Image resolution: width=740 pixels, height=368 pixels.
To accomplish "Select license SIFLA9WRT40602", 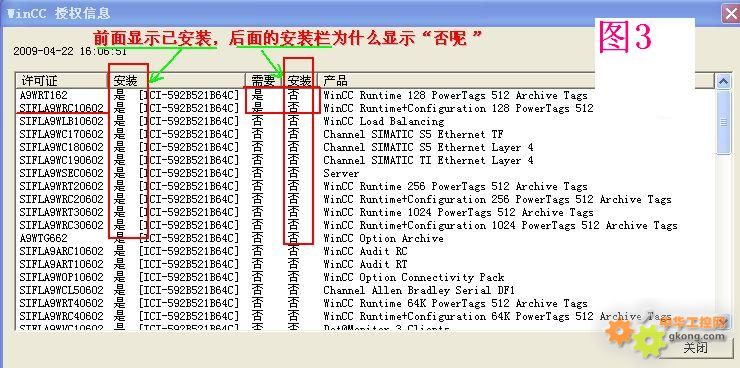I will click(365, 303).
